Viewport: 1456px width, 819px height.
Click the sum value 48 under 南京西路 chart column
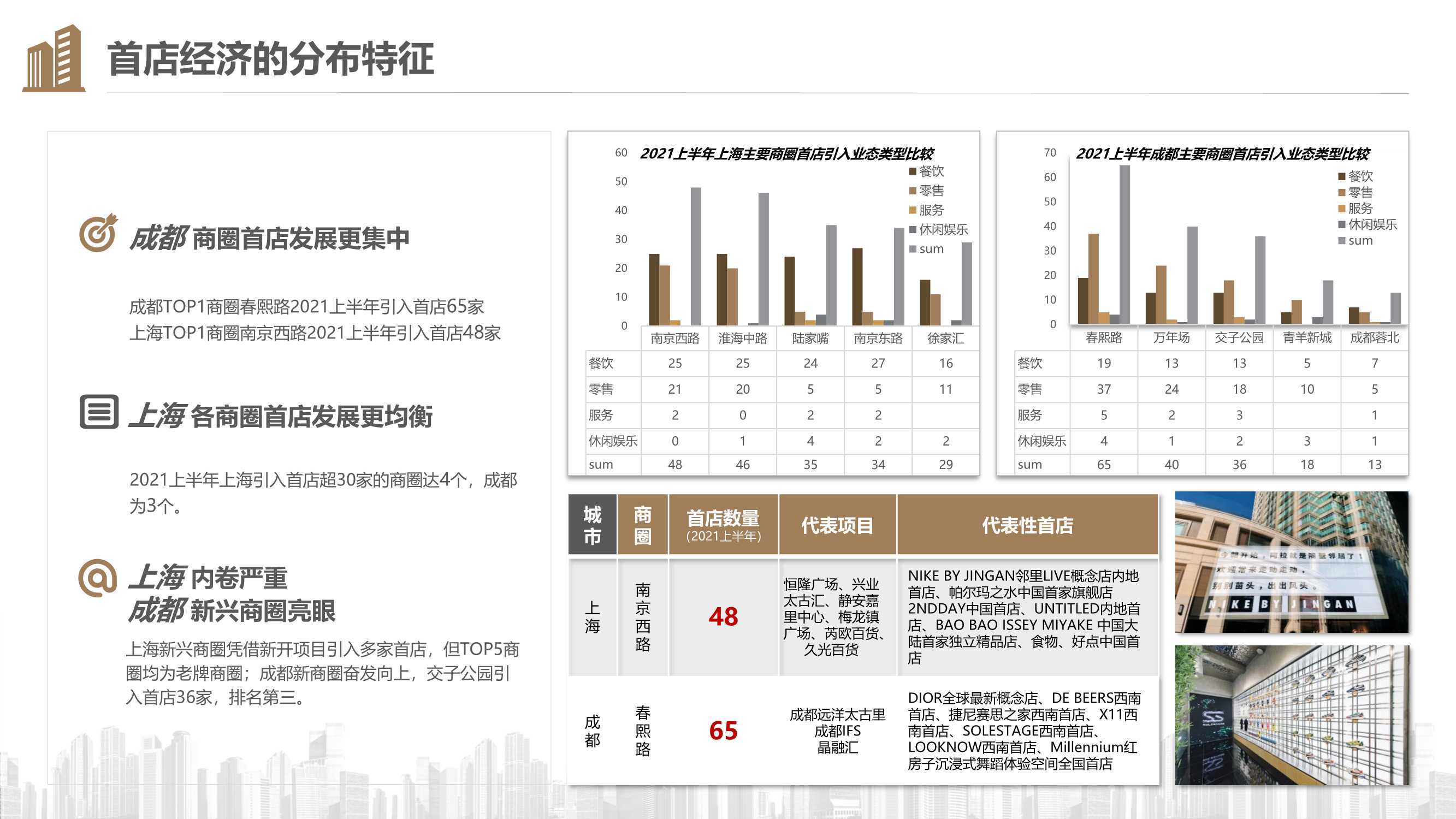tap(675, 465)
